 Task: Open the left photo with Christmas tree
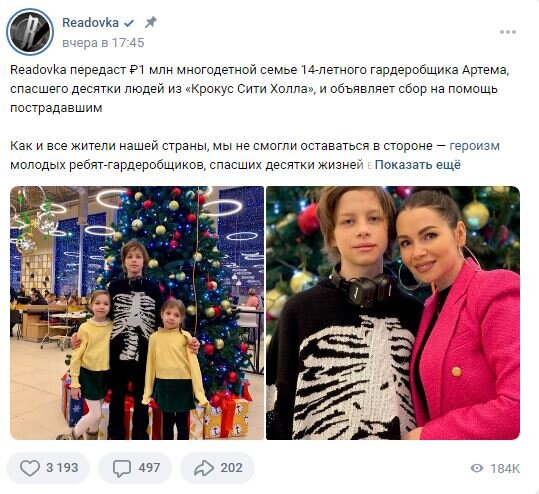[x=137, y=313]
